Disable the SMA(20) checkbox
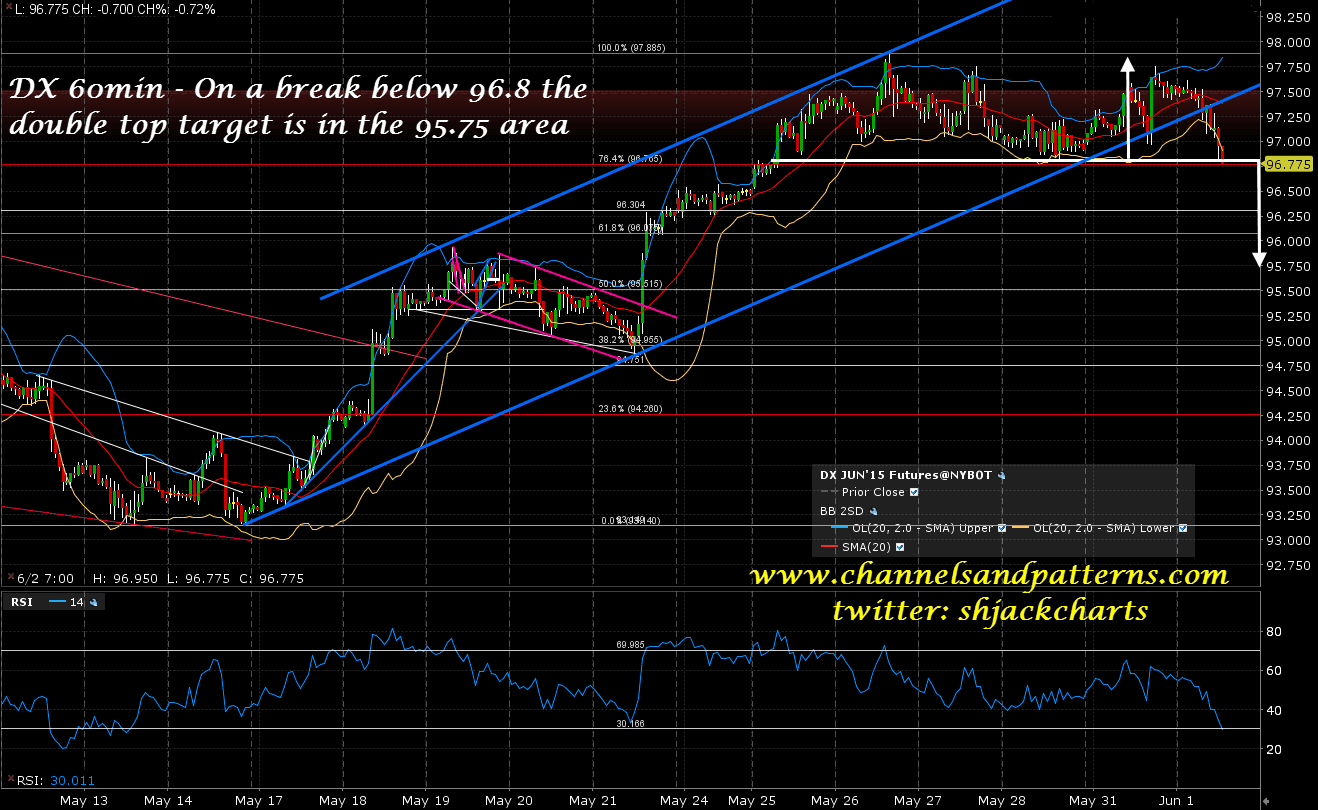The image size is (1318, 810). [900, 546]
